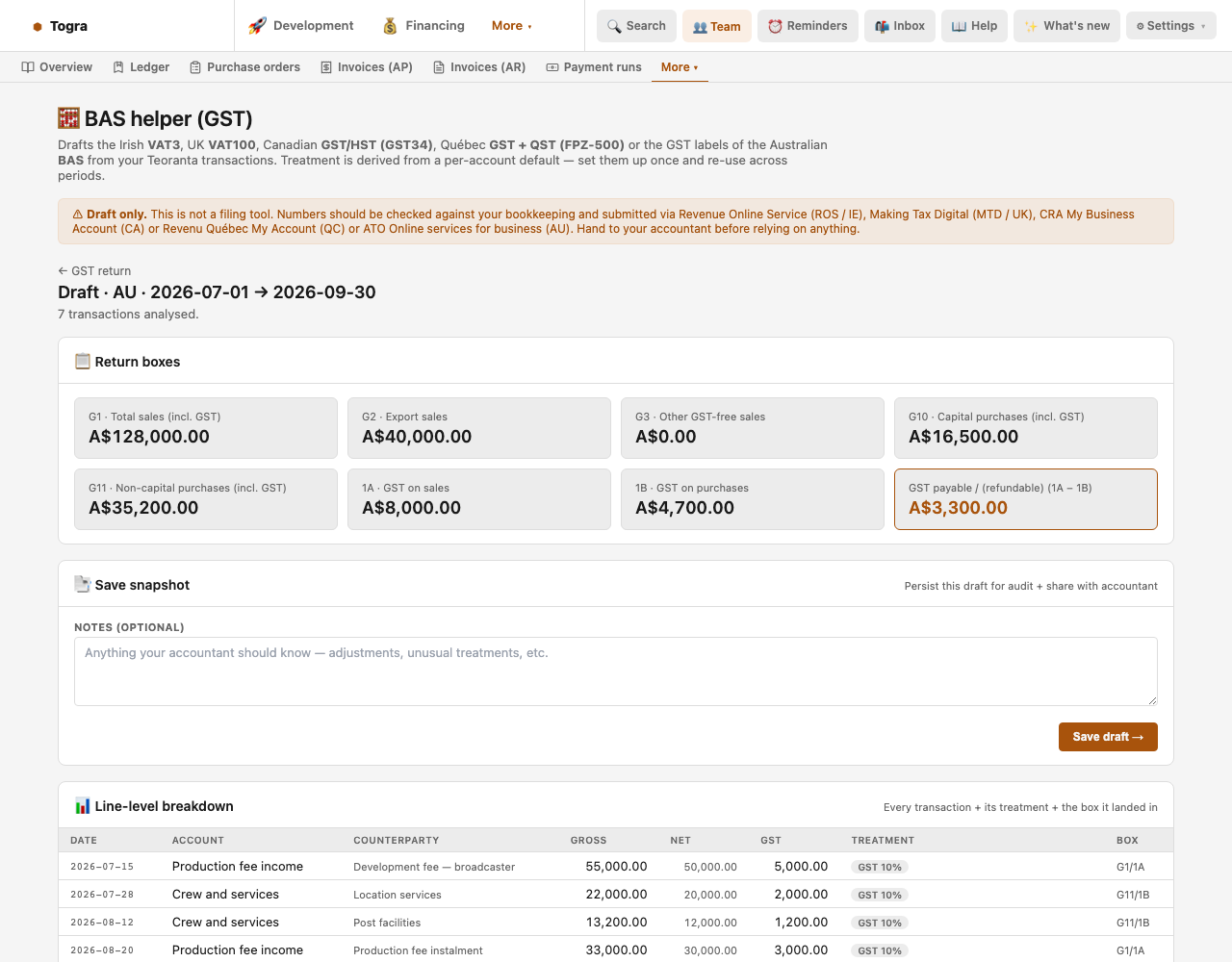Image resolution: width=1232 pixels, height=962 pixels.
Task: Open the Purchase orders tab
Action: tap(245, 67)
